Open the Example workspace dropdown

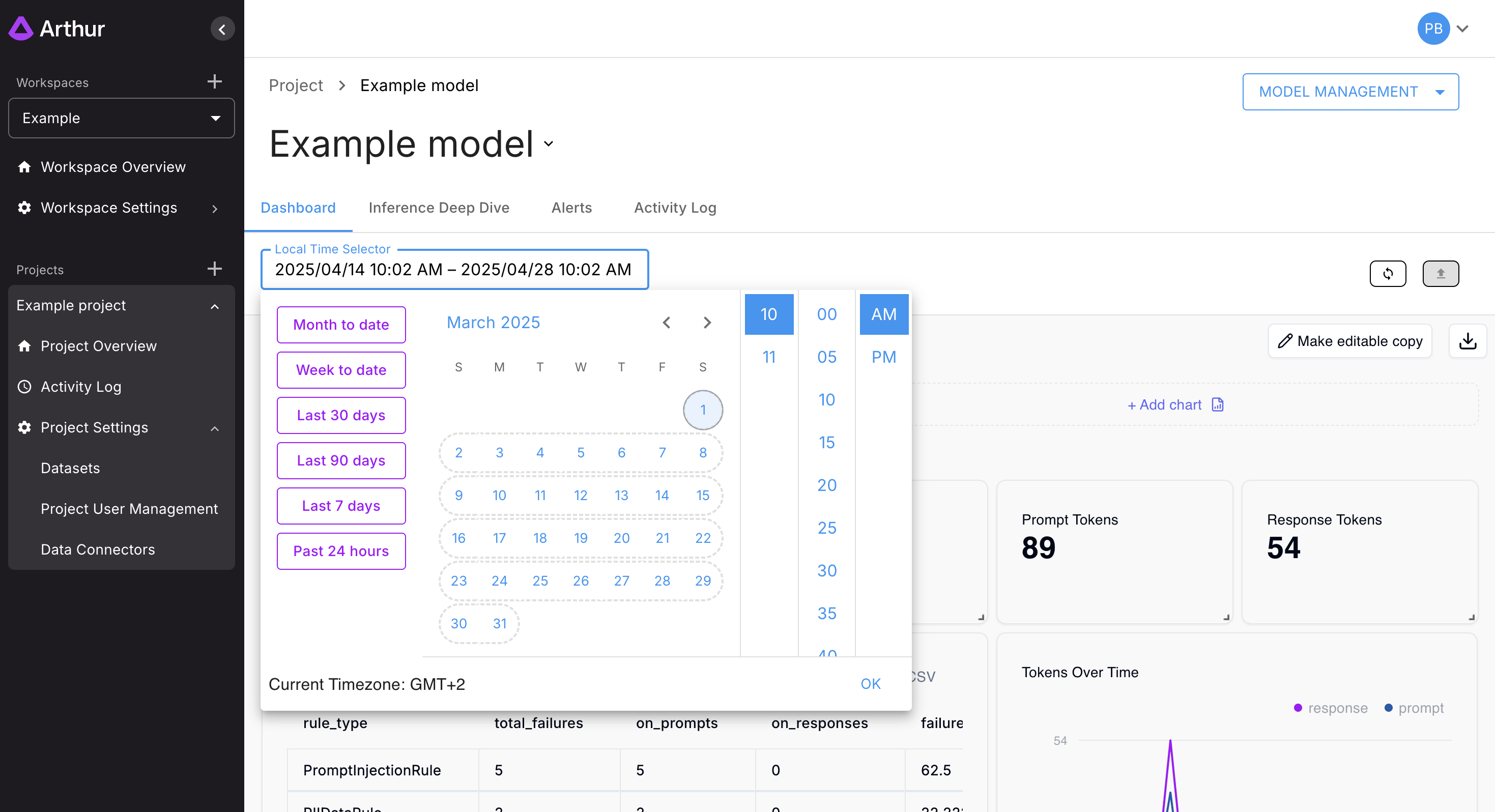coord(121,118)
